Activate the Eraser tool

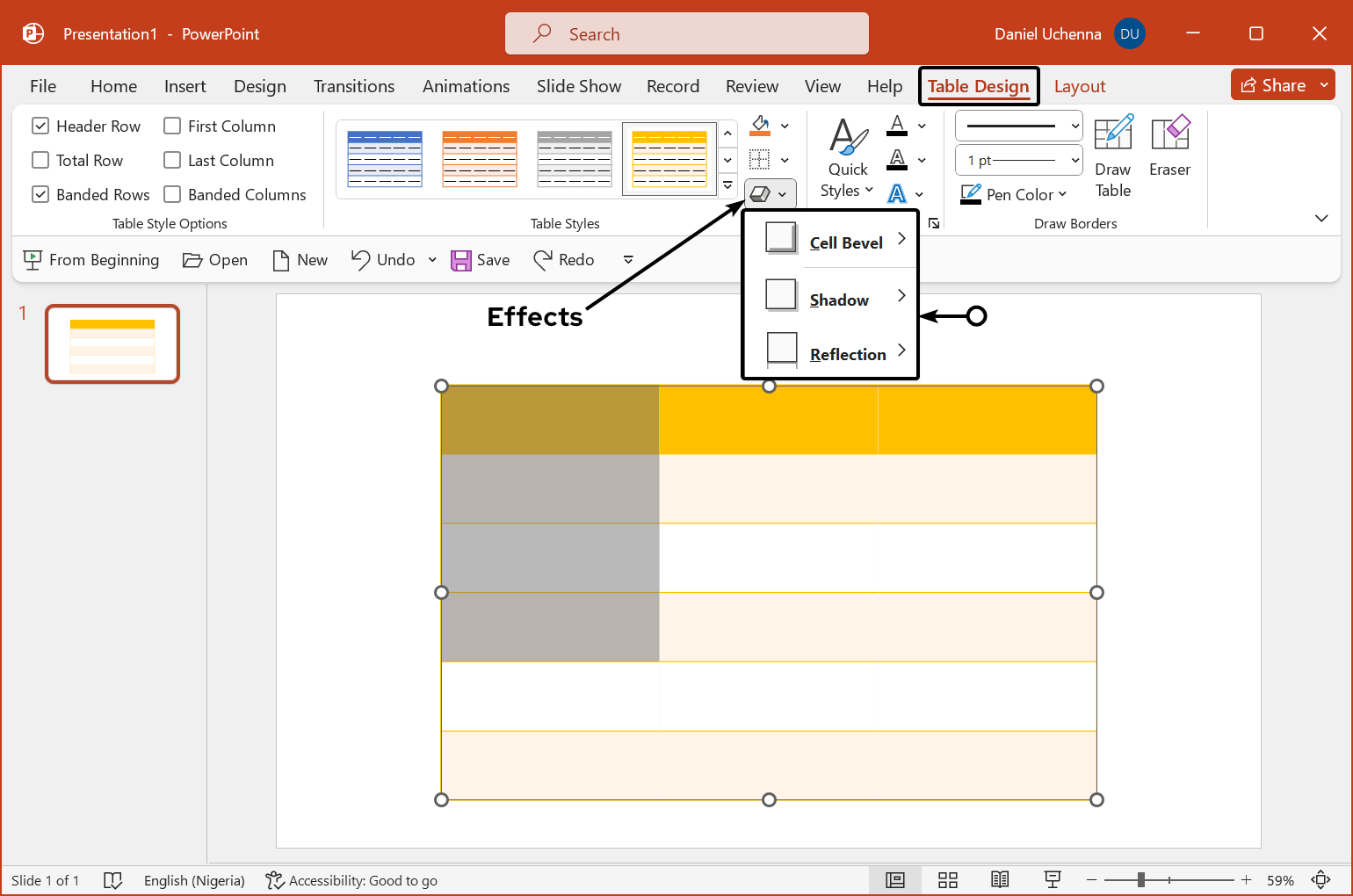click(x=1169, y=146)
